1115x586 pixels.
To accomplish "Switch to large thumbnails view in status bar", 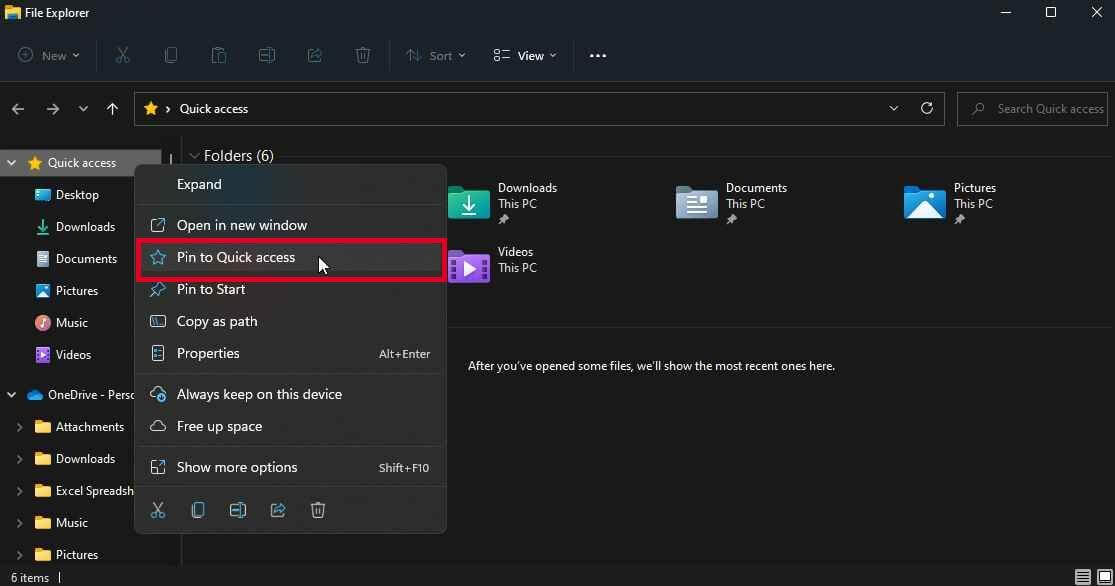I will click(1104, 577).
